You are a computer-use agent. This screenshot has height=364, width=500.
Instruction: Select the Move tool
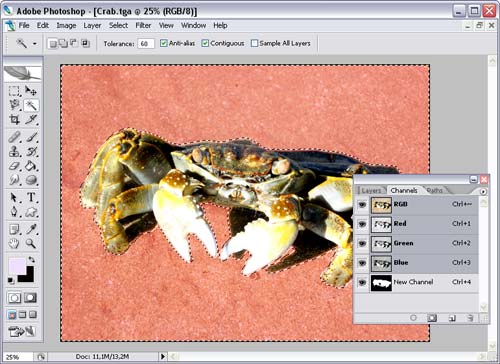pos(31,91)
